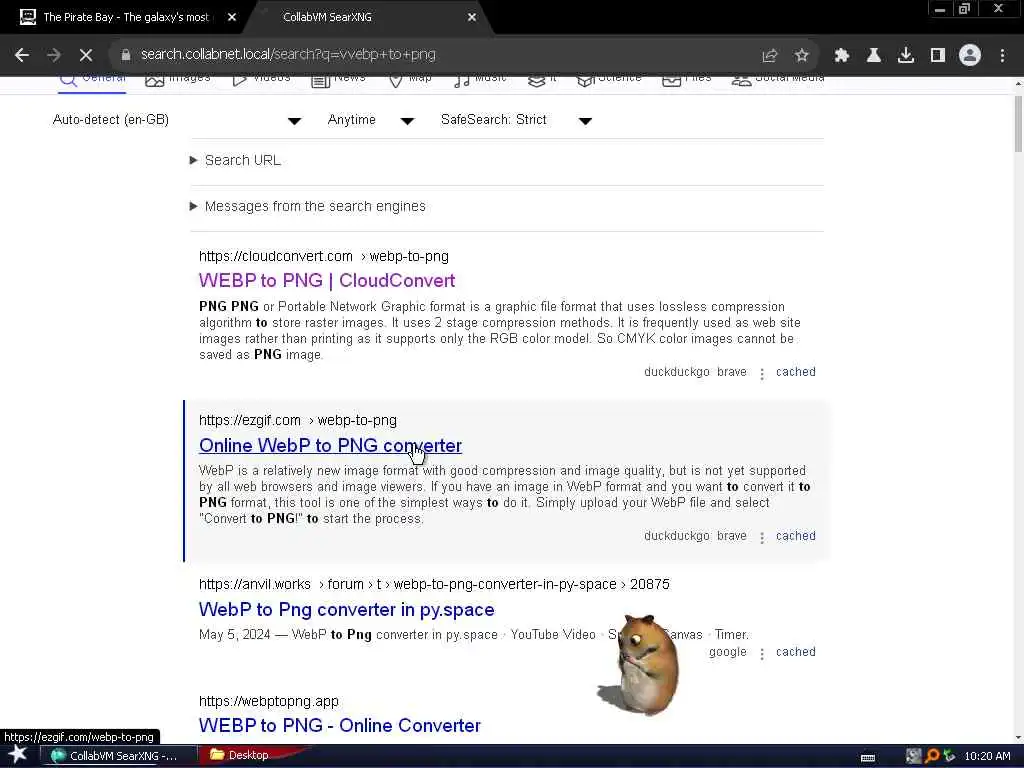This screenshot has height=768, width=1024.
Task: Open cached copy of anvil.works result
Action: click(x=795, y=652)
